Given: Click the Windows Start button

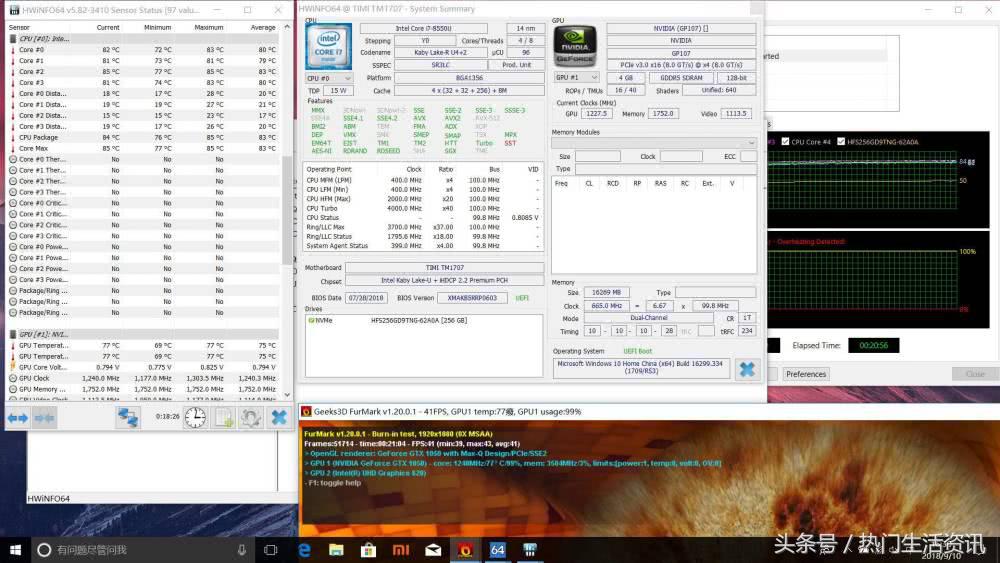Looking at the screenshot, I should click(15, 550).
